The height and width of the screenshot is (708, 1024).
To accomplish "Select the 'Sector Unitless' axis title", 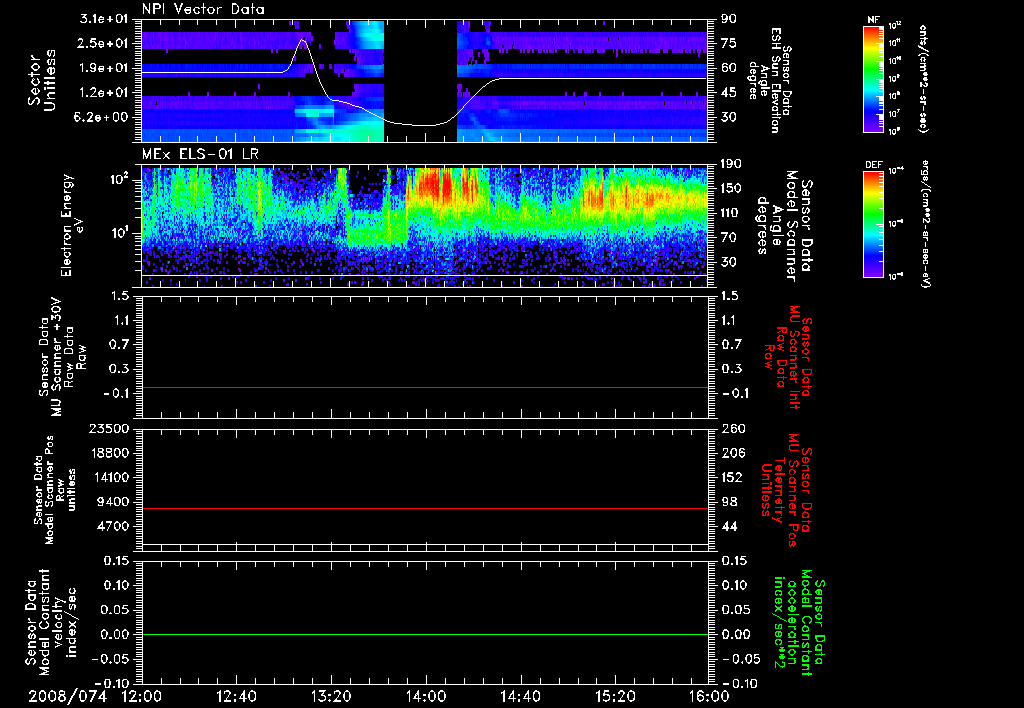I will tap(42, 80).
